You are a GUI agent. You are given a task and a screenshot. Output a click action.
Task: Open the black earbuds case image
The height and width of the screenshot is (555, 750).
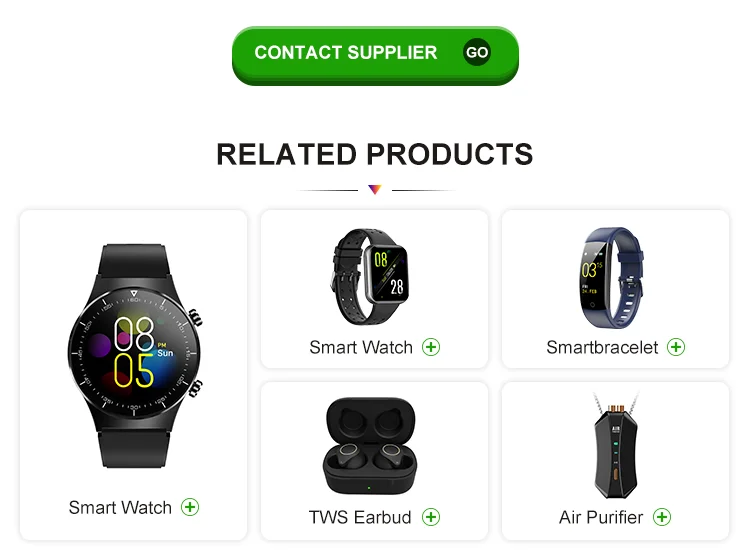click(x=370, y=445)
